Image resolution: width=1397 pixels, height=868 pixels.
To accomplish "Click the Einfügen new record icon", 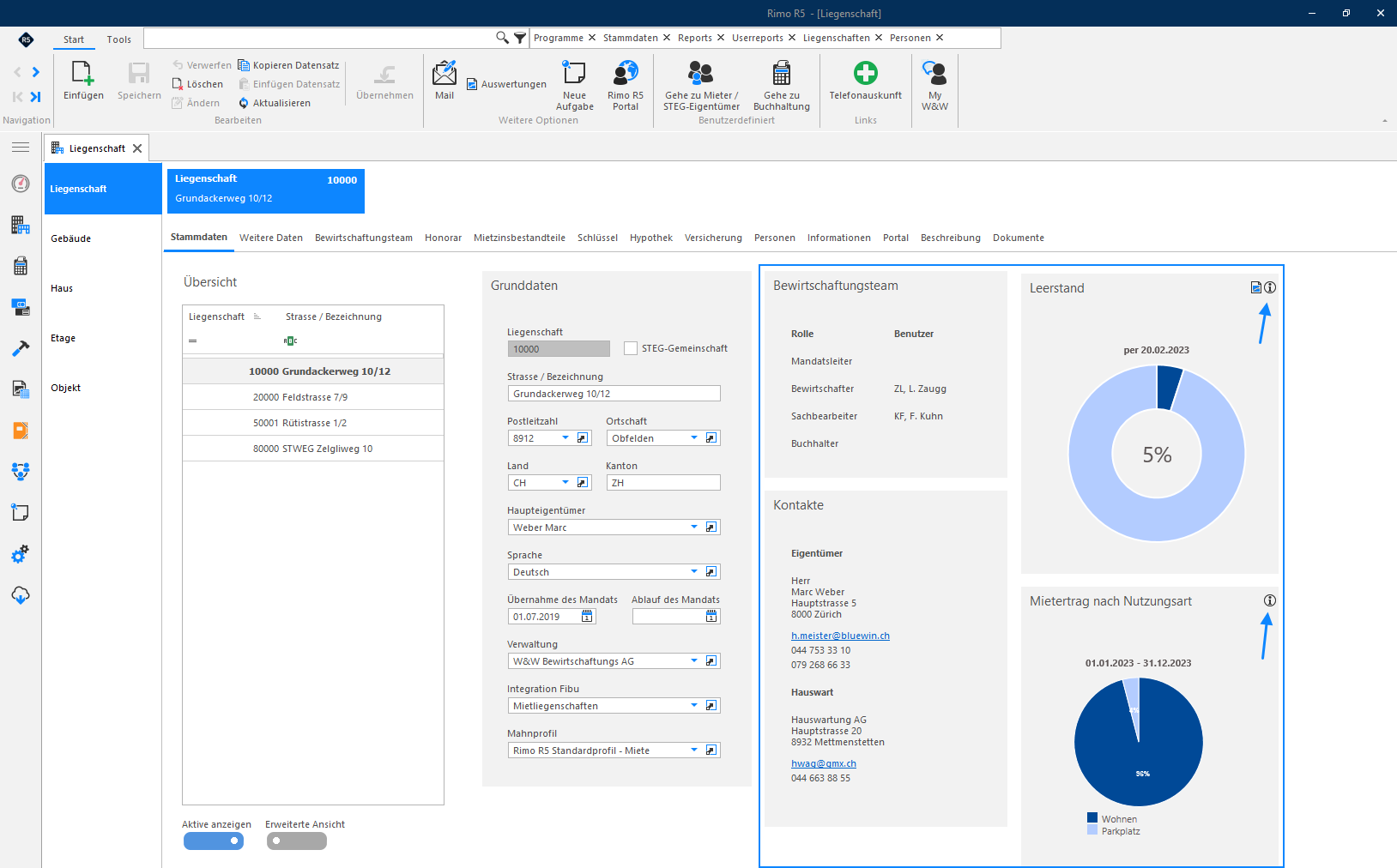I will [x=83, y=81].
